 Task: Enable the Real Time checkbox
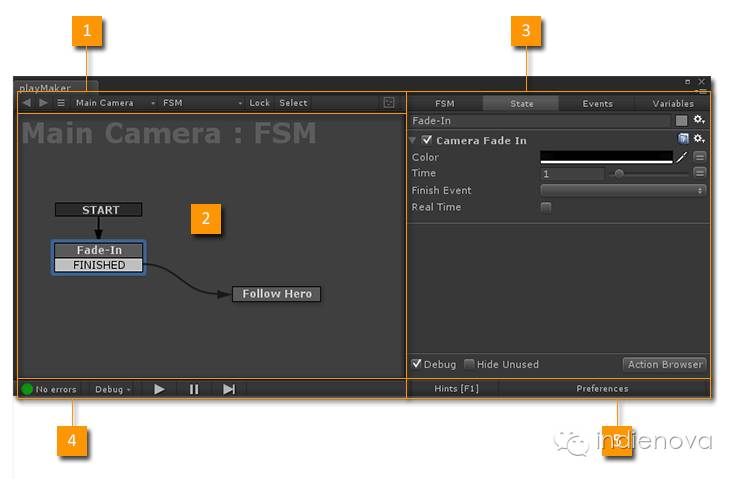pyautogui.click(x=546, y=207)
